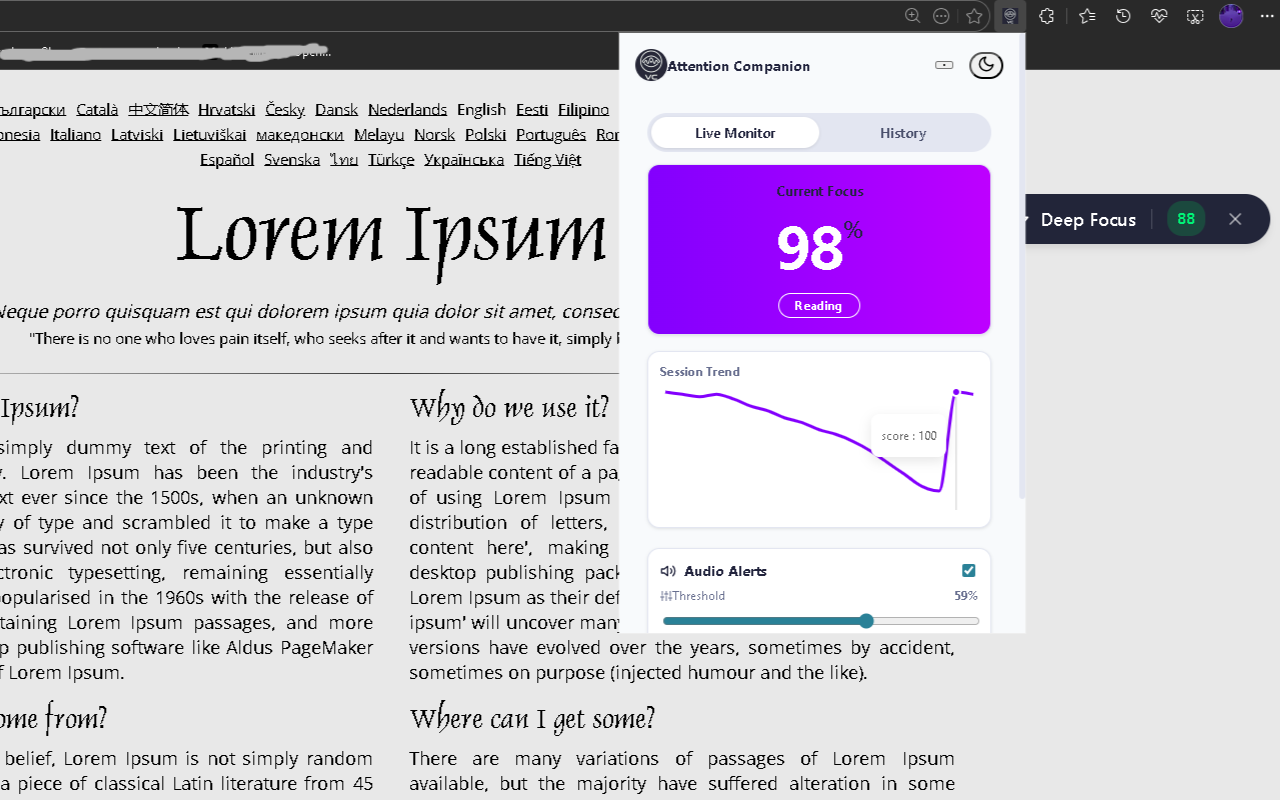Uncheck the Audio Alerts checkbox
Viewport: 1280px width, 800px height.
click(x=968, y=570)
